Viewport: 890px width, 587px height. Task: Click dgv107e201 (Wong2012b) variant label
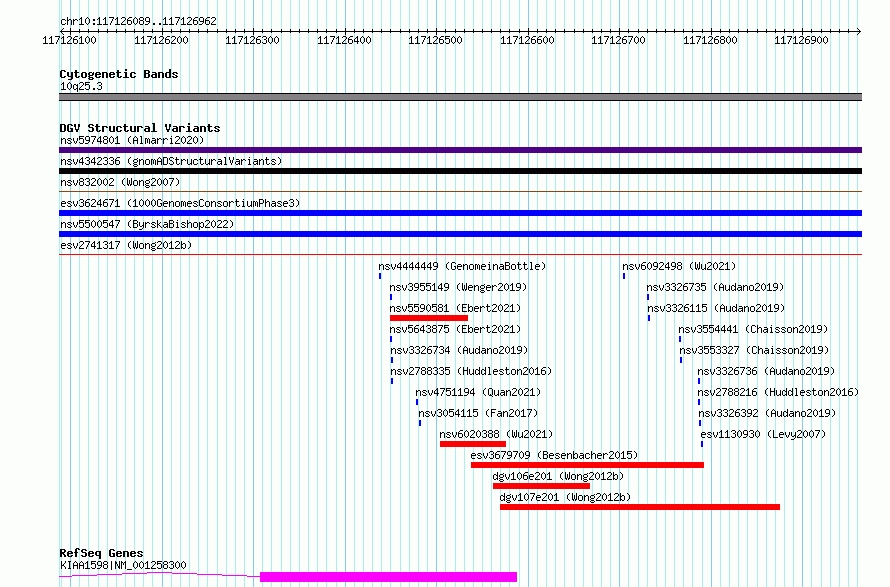coord(565,497)
